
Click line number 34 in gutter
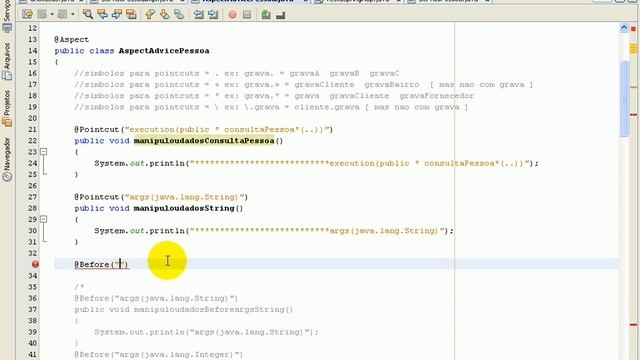pyautogui.click(x=32, y=276)
